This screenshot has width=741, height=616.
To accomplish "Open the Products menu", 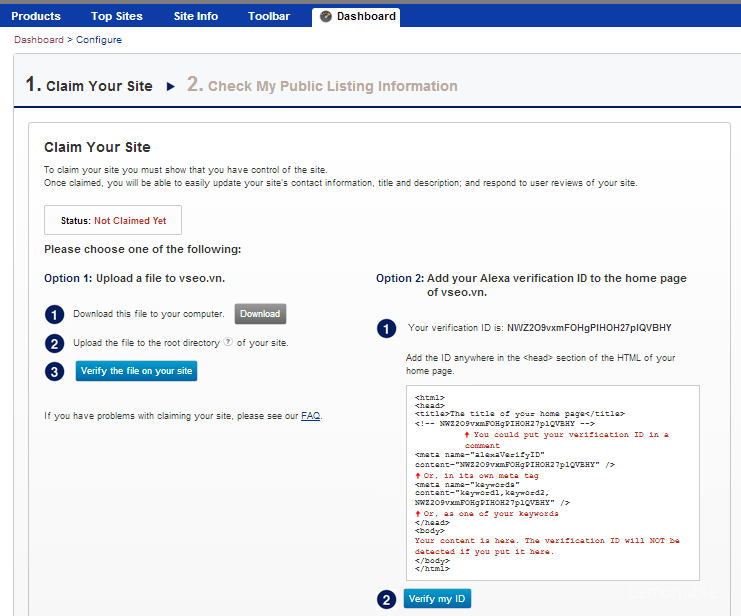I will coord(36,16).
